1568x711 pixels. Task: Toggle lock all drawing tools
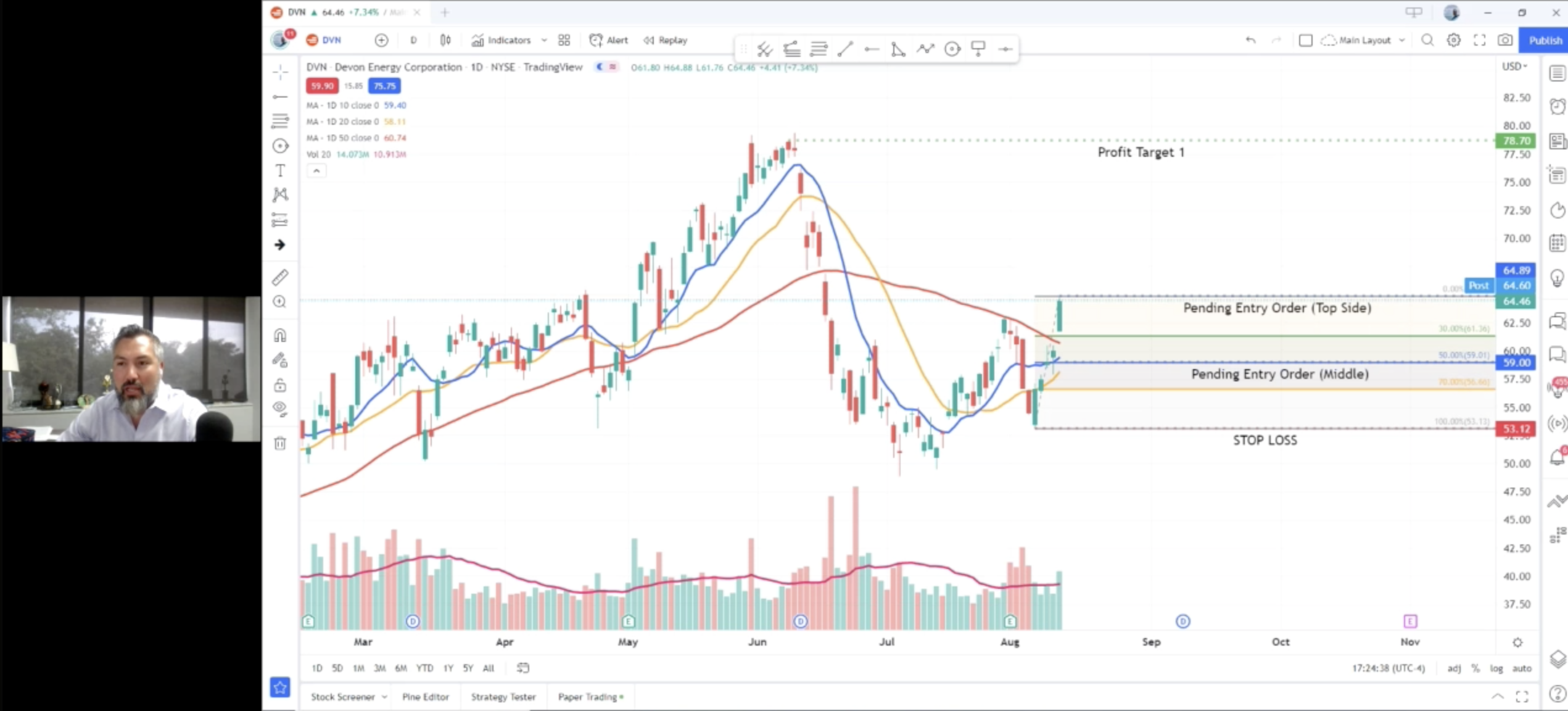click(281, 385)
